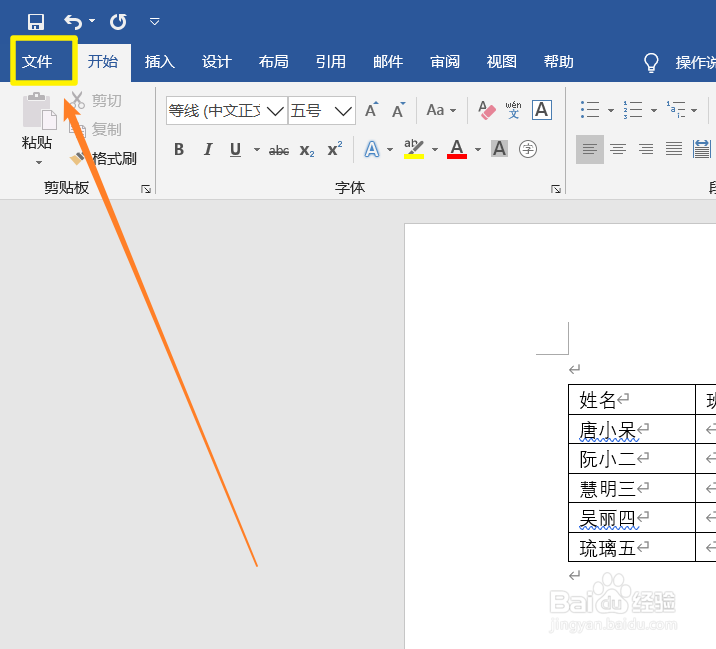Click the Numbering list icon

(x=633, y=110)
